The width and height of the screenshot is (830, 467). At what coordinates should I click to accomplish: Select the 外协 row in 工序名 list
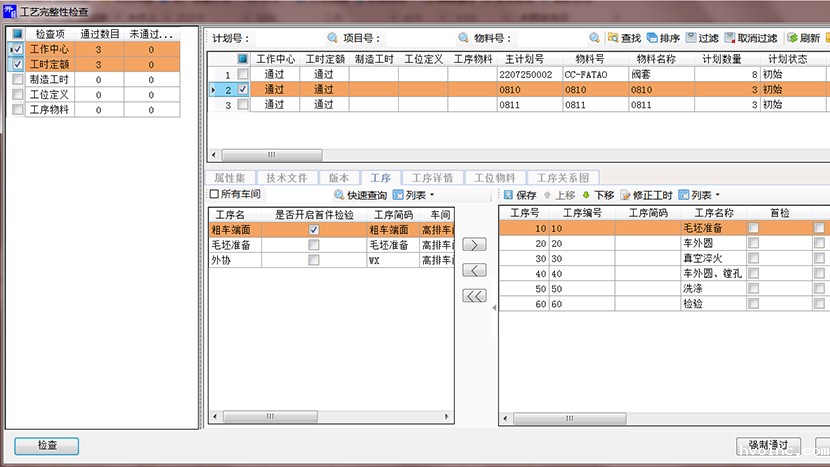click(331, 260)
